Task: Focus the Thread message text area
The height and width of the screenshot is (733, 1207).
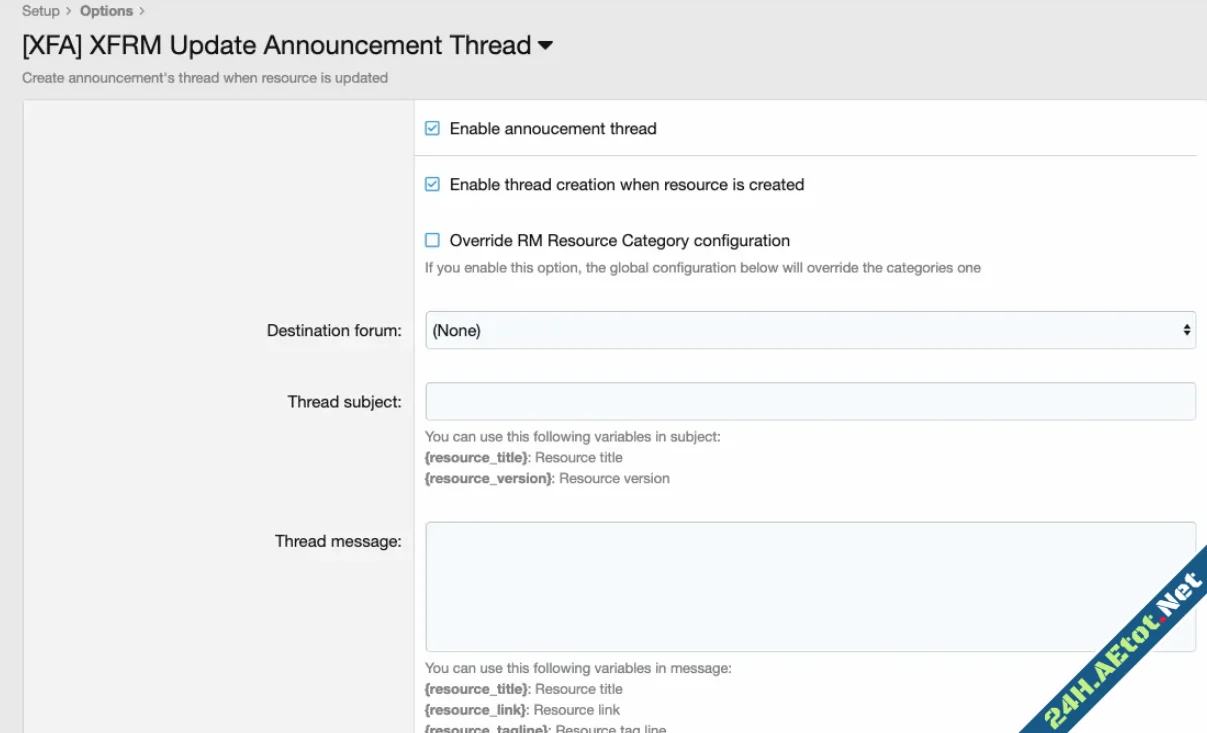Action: (x=810, y=586)
